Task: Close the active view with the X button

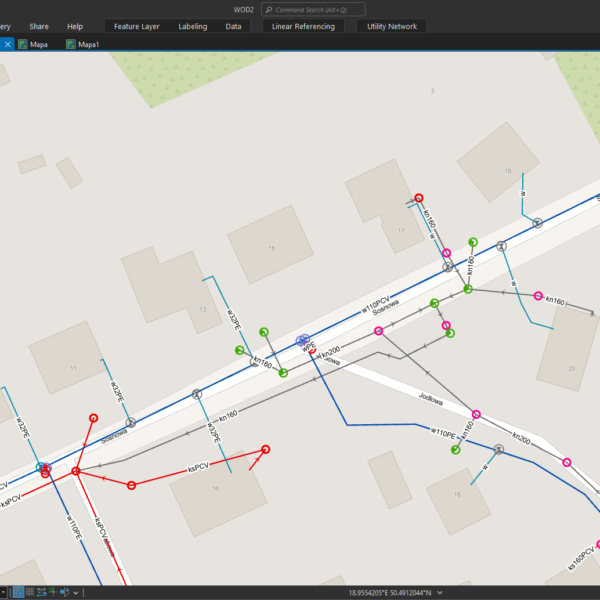Action: (x=5, y=44)
